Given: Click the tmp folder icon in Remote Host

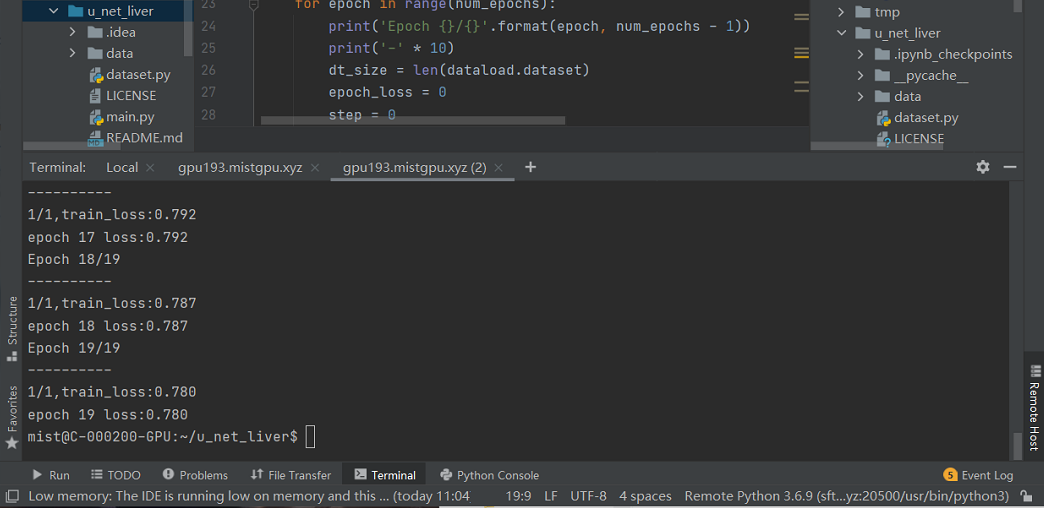Looking at the screenshot, I should (x=863, y=12).
